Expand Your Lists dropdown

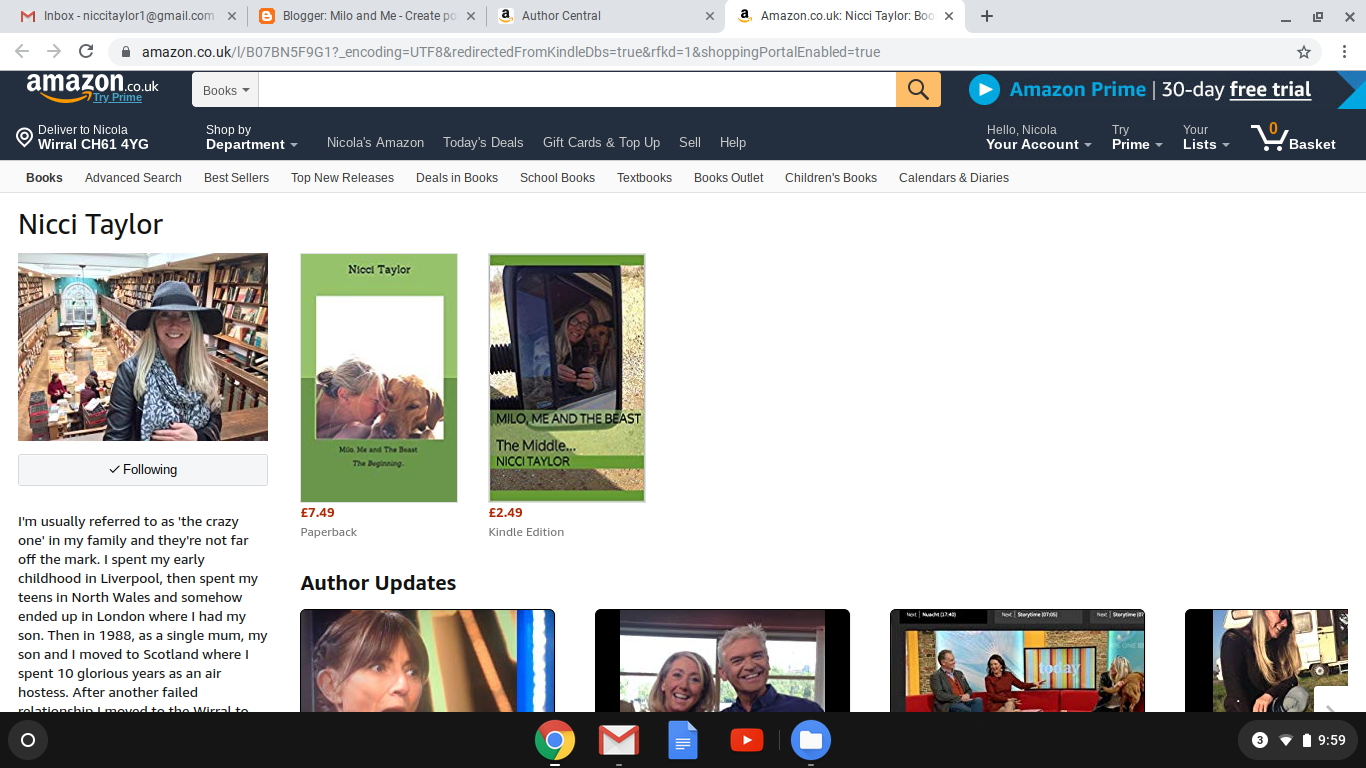pos(1206,137)
